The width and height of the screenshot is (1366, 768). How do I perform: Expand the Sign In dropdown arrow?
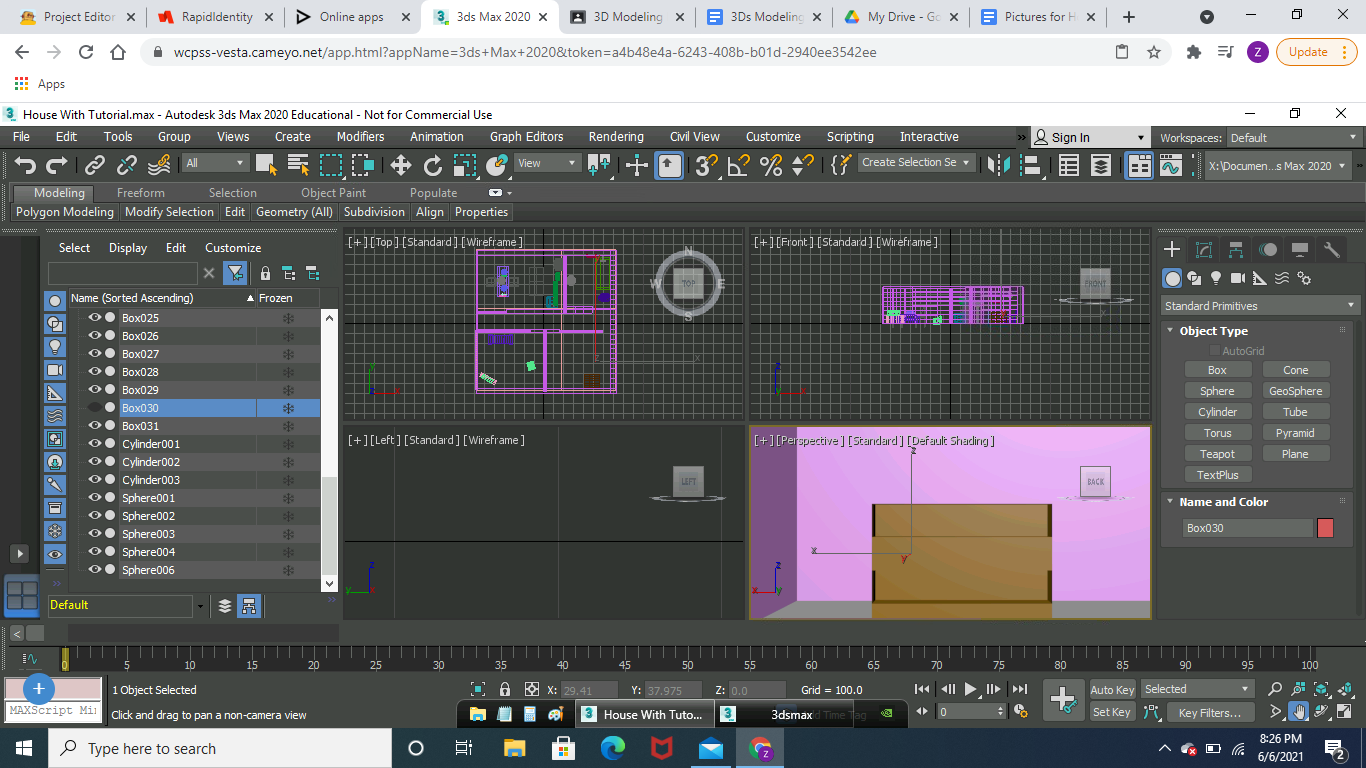(1141, 138)
